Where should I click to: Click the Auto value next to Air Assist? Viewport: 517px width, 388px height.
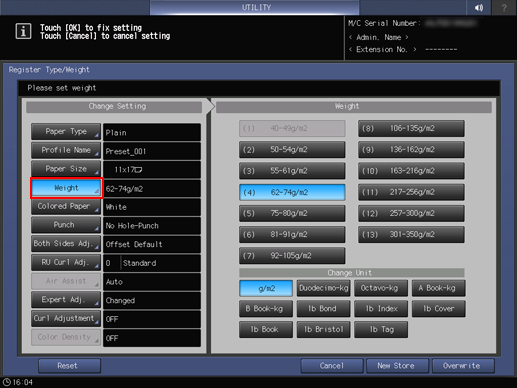pyautogui.click(x=152, y=282)
